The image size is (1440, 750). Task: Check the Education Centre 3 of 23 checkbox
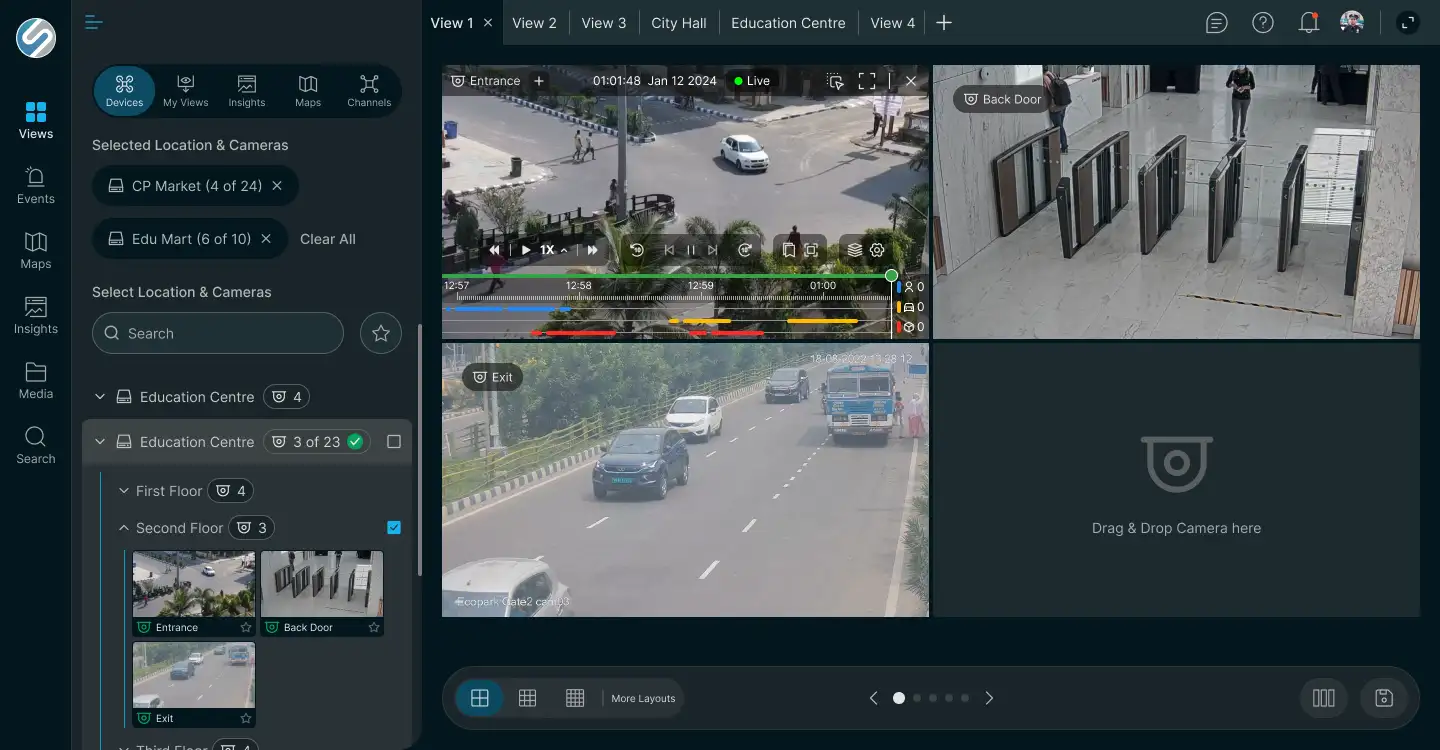(394, 442)
